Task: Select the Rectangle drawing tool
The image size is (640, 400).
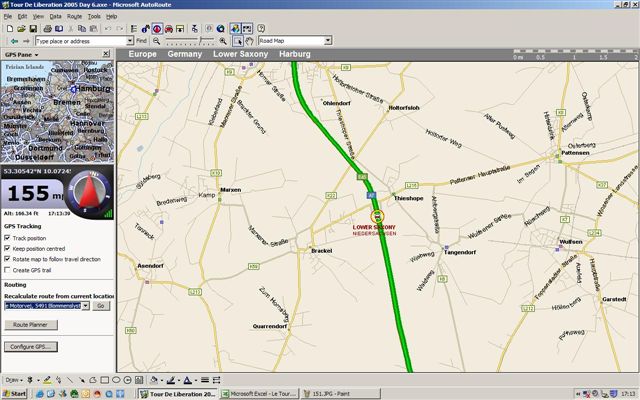Action: 104,380
